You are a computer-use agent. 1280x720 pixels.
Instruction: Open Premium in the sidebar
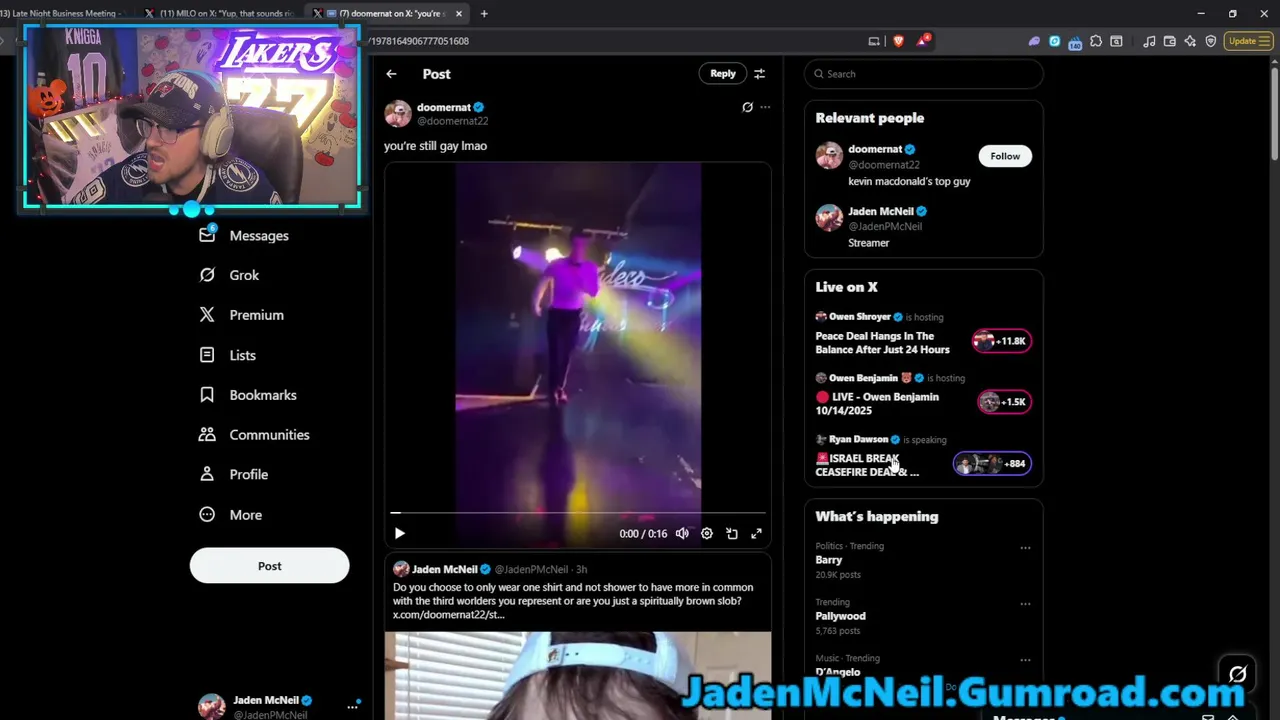pyautogui.click(x=241, y=315)
